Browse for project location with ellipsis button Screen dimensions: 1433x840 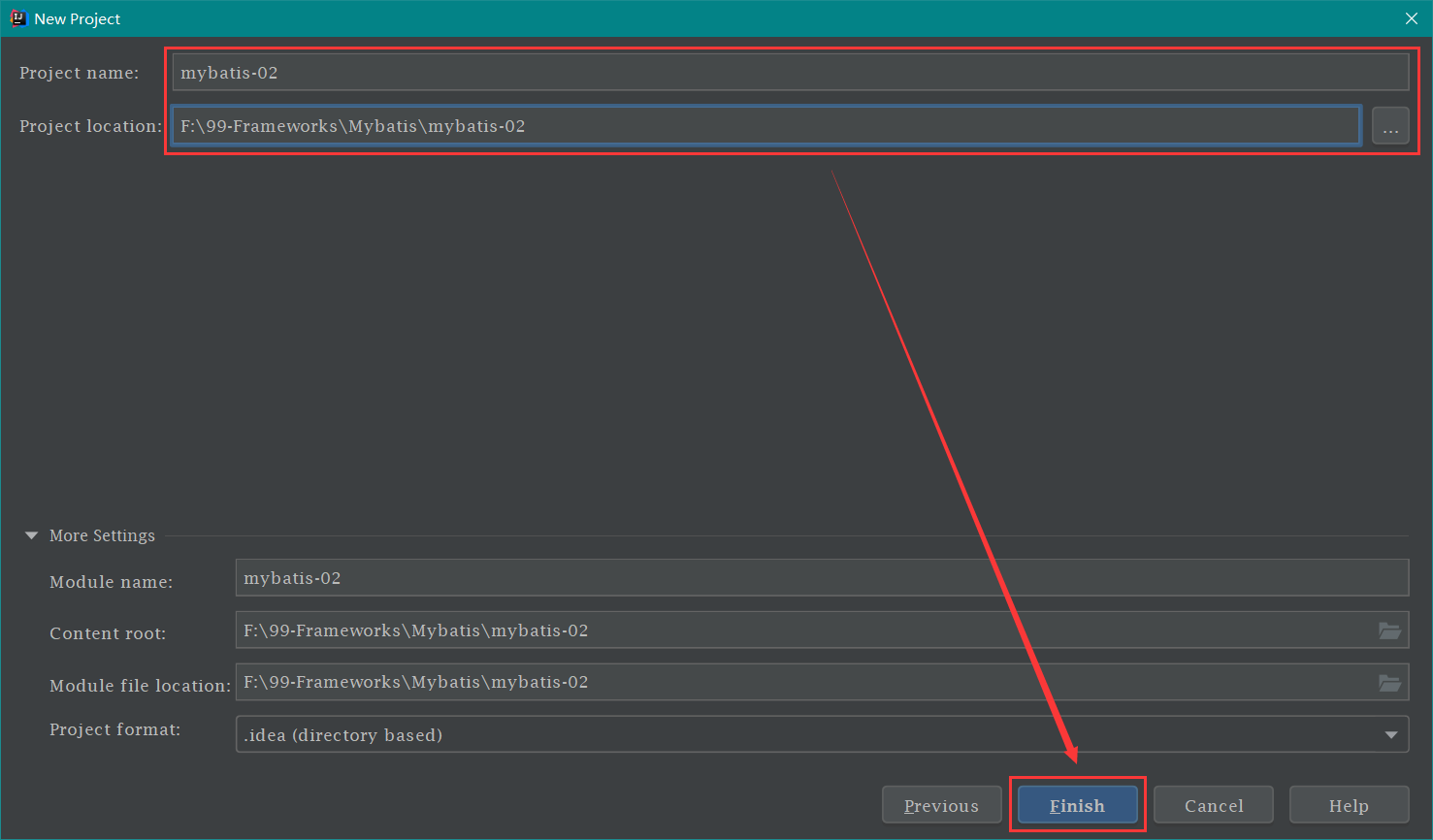click(x=1390, y=126)
